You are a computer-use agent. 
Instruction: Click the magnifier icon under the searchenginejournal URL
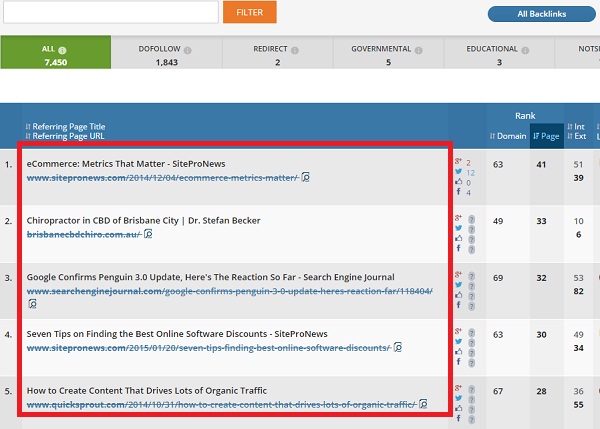point(32,303)
